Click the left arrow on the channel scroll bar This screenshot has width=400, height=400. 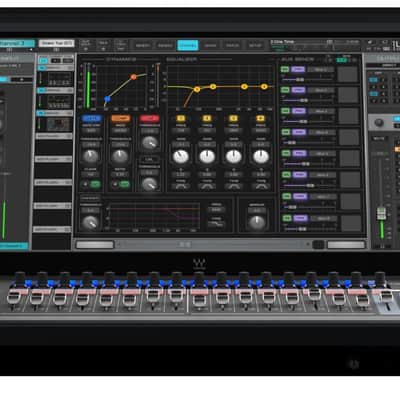[x=119, y=245]
